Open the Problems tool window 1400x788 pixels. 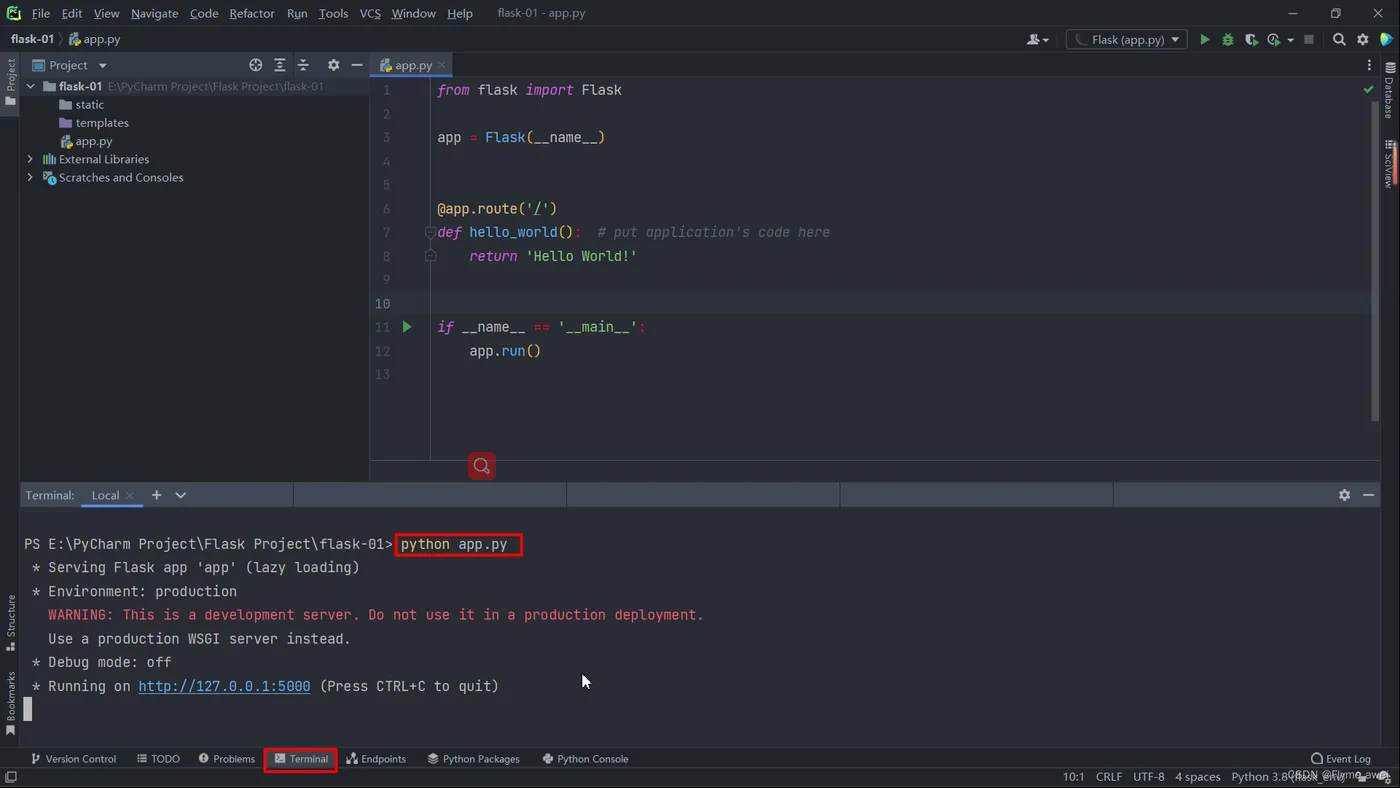pos(226,759)
